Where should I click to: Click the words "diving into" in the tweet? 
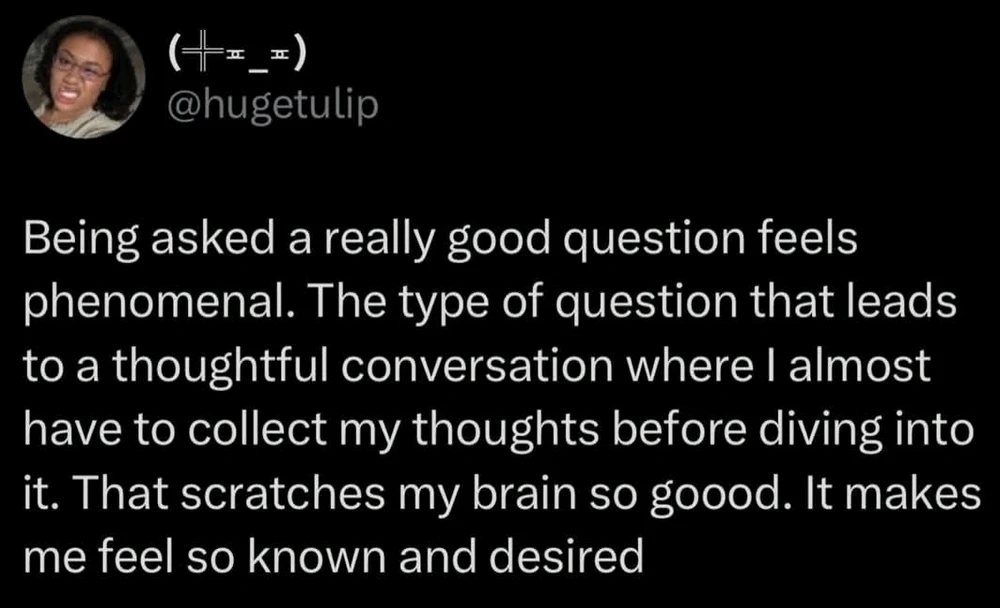857,432
